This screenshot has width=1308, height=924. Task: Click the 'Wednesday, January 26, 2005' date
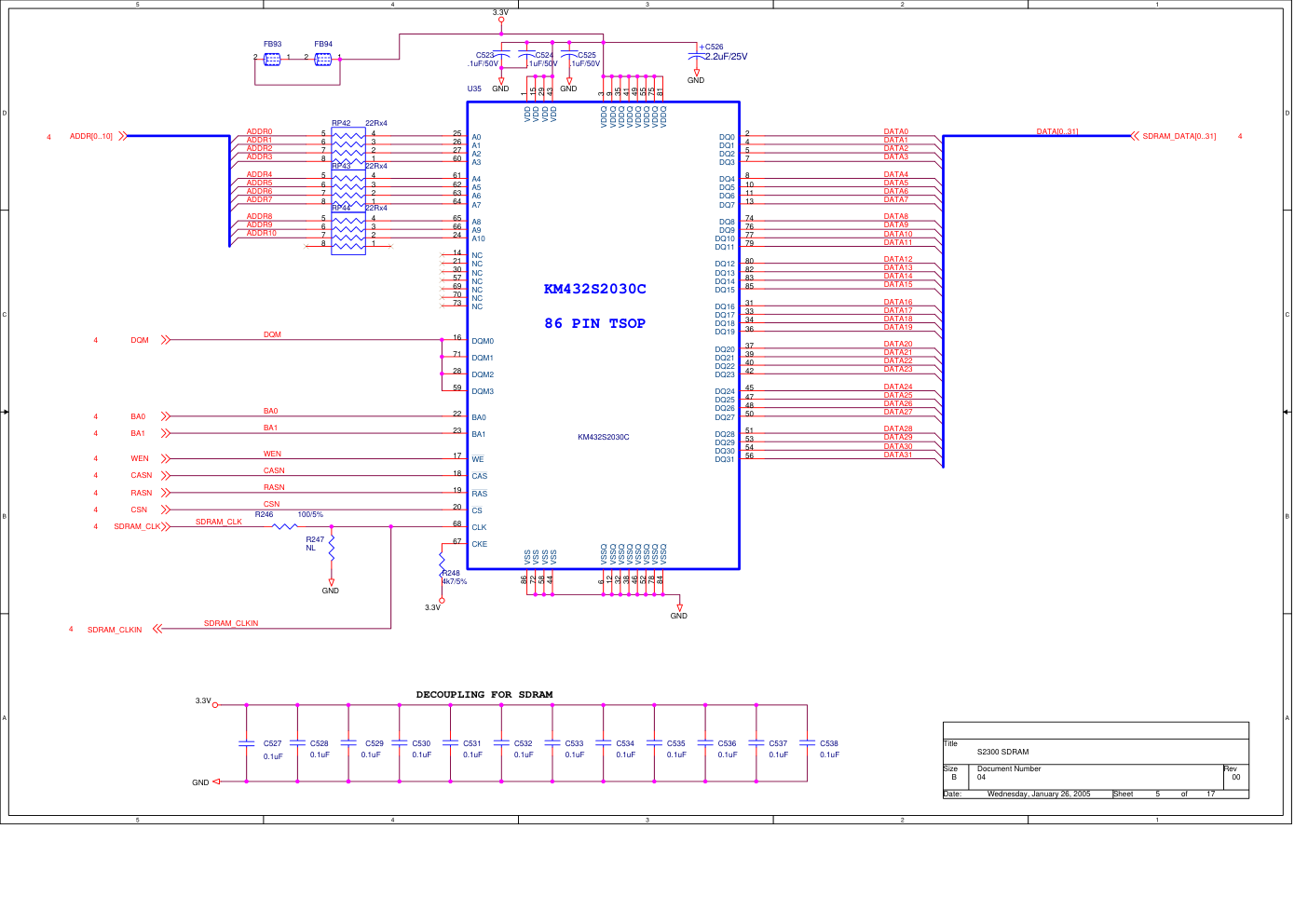point(1039,794)
